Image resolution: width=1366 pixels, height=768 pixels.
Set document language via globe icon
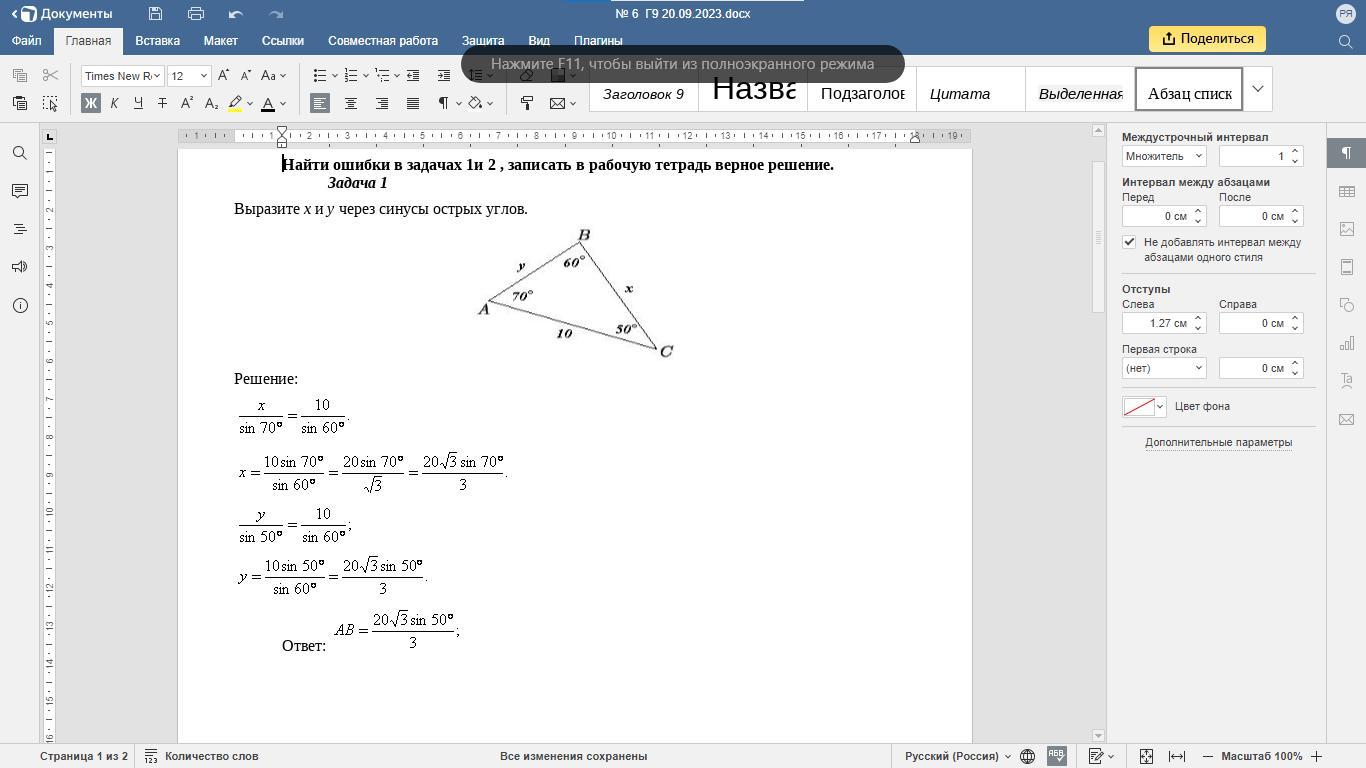click(x=1027, y=756)
